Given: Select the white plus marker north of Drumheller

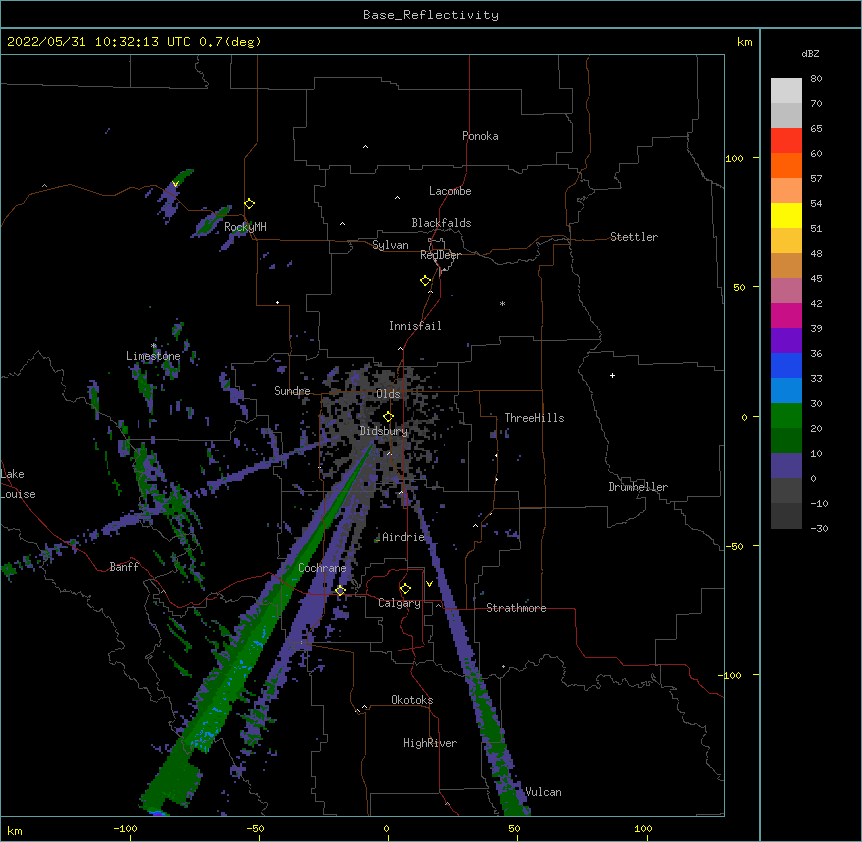Looking at the screenshot, I should [x=612, y=375].
